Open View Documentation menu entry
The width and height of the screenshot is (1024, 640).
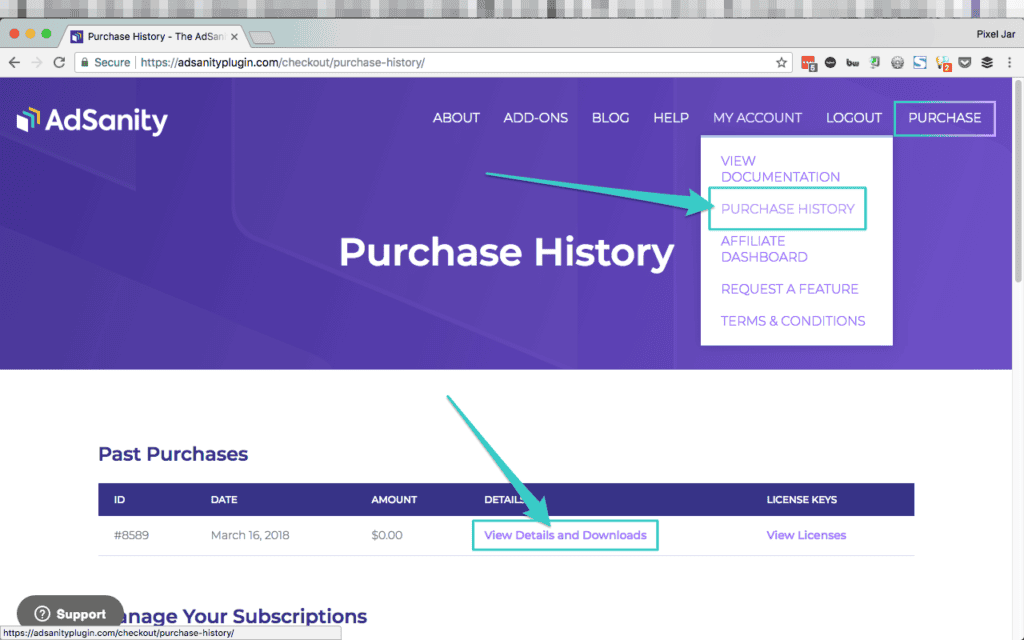tap(780, 169)
